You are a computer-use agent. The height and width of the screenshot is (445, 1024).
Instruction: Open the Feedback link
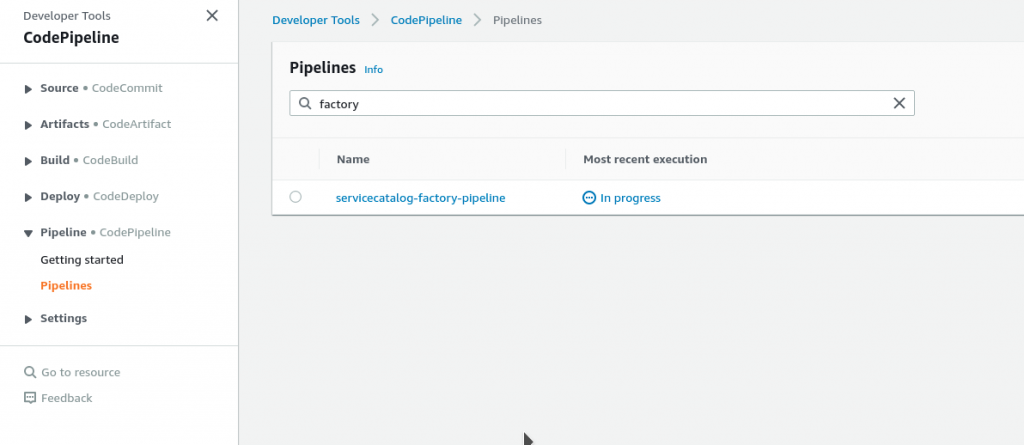pyautogui.click(x=67, y=398)
